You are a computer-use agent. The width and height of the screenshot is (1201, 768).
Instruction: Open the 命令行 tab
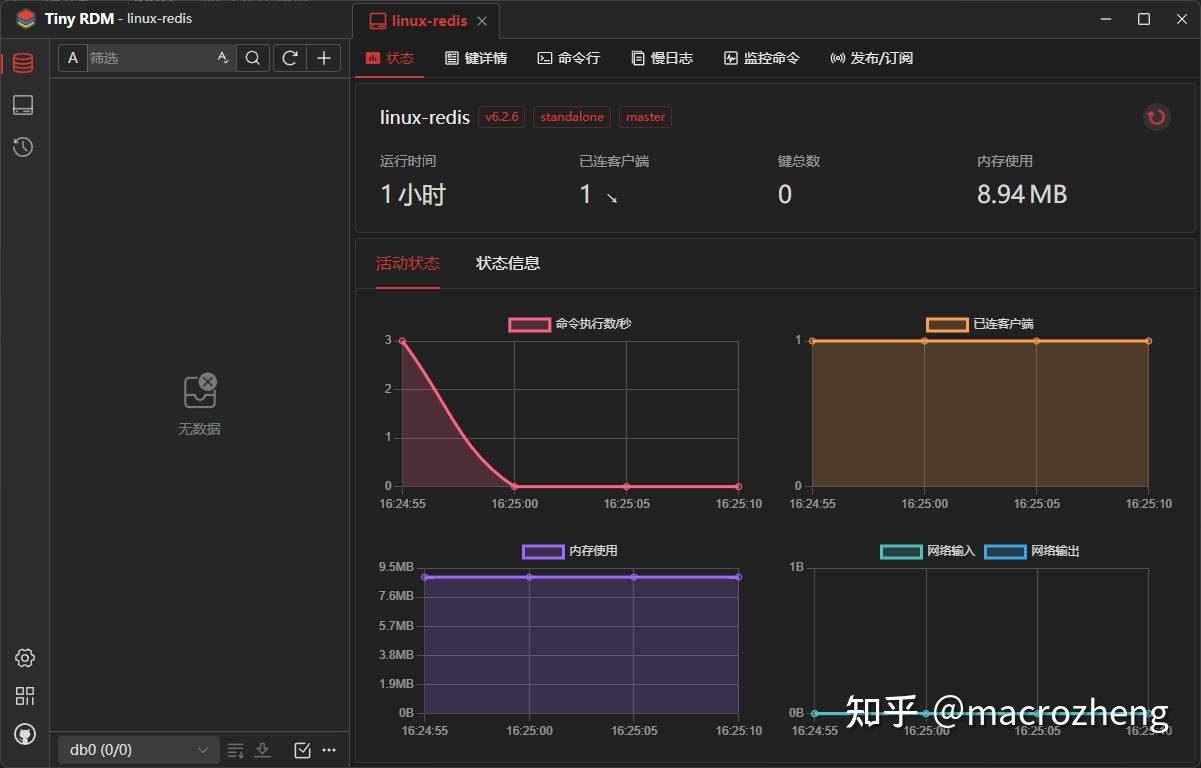(568, 57)
